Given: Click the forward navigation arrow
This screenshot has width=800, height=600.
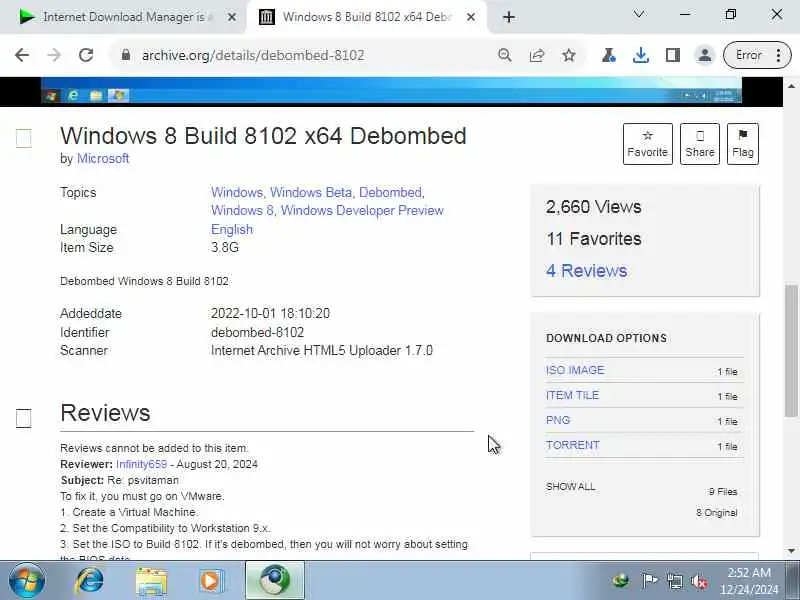Looking at the screenshot, I should click(x=54, y=55).
